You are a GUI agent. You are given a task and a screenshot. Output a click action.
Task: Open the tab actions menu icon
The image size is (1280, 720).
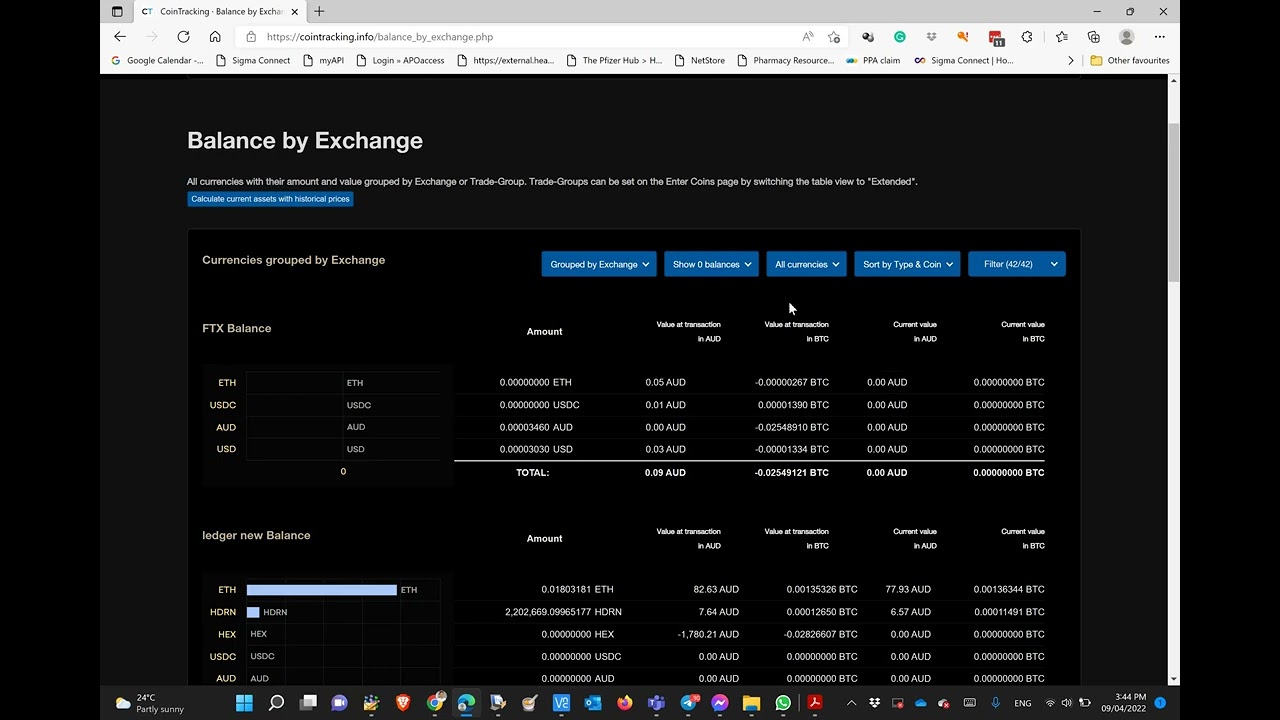tap(117, 11)
